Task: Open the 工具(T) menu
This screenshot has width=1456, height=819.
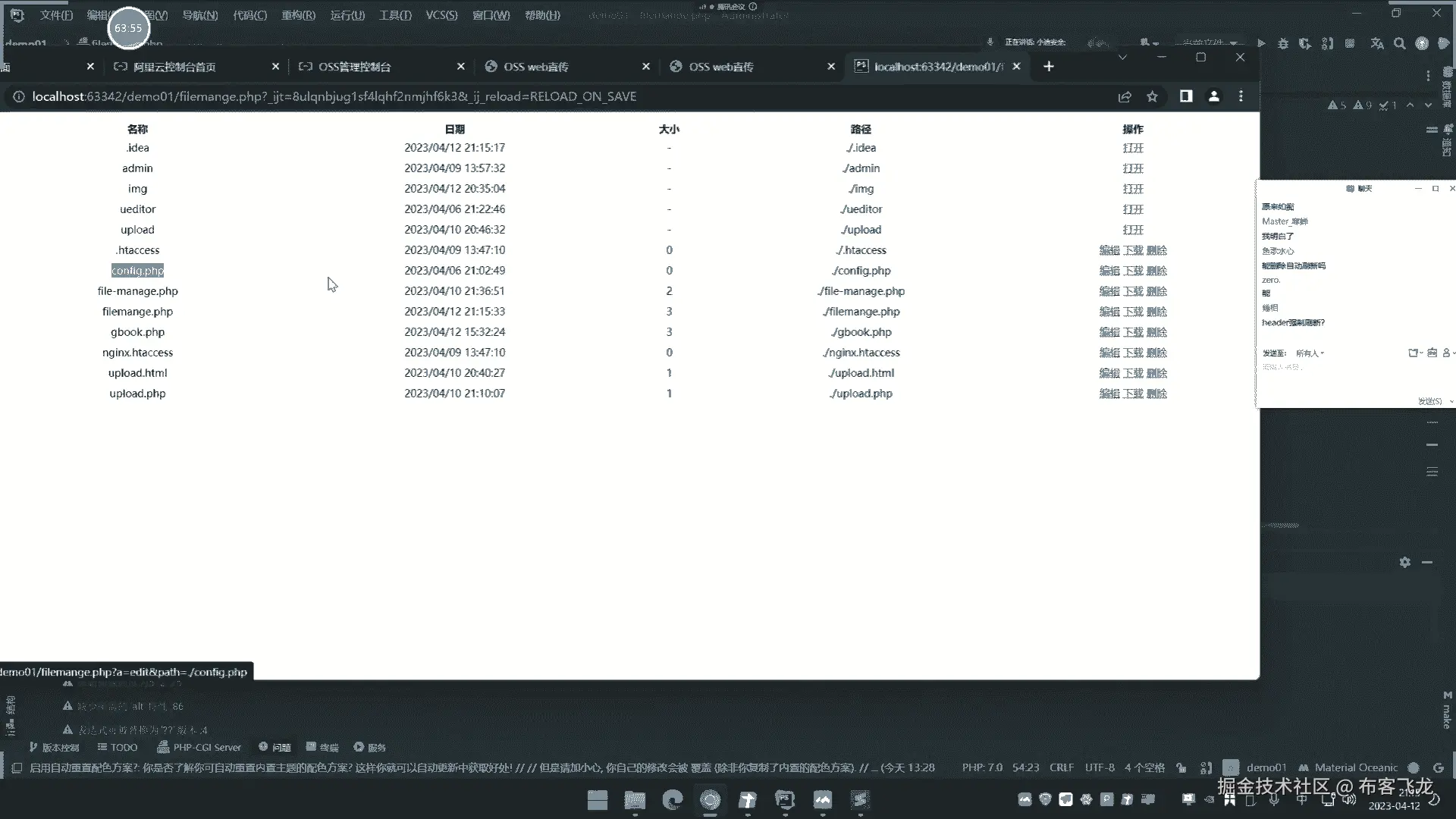Action: click(394, 15)
